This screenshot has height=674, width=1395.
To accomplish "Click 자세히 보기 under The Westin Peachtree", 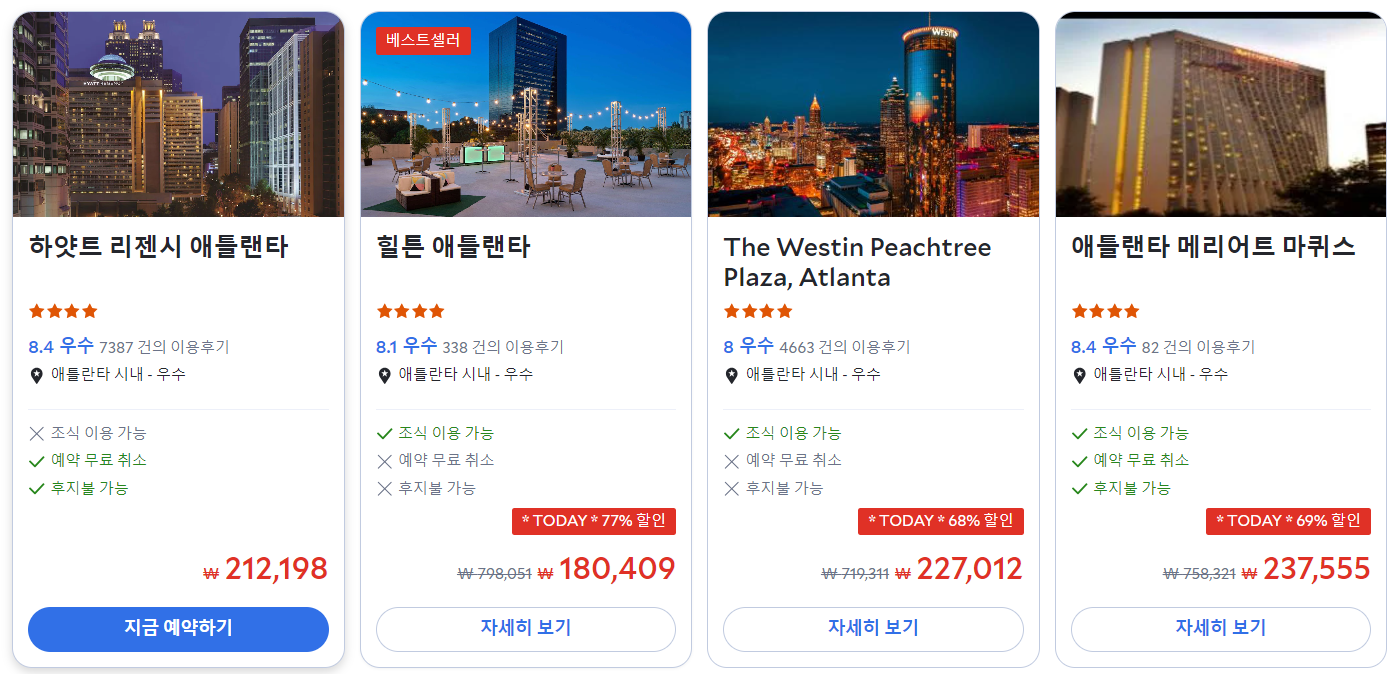I will 873,629.
